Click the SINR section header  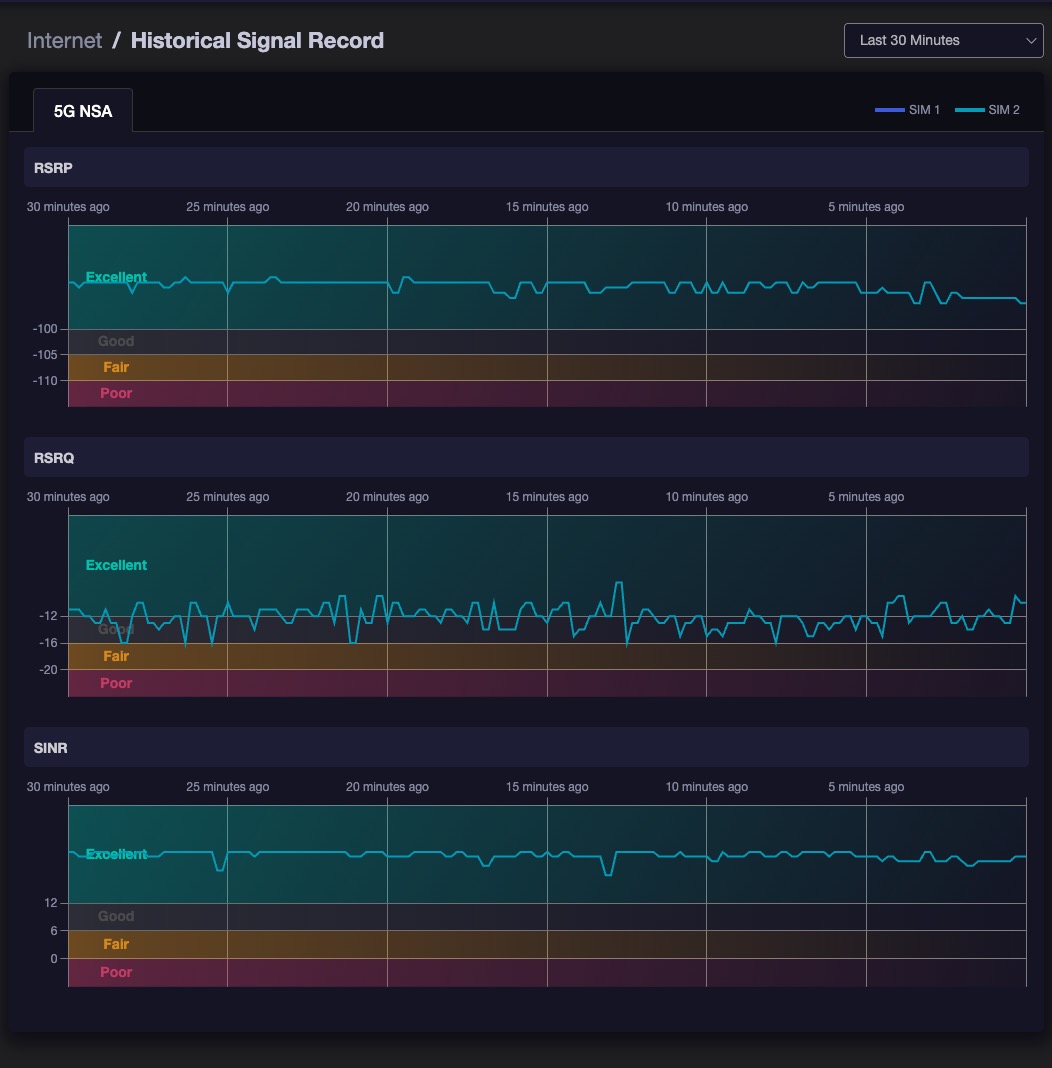[x=526, y=748]
